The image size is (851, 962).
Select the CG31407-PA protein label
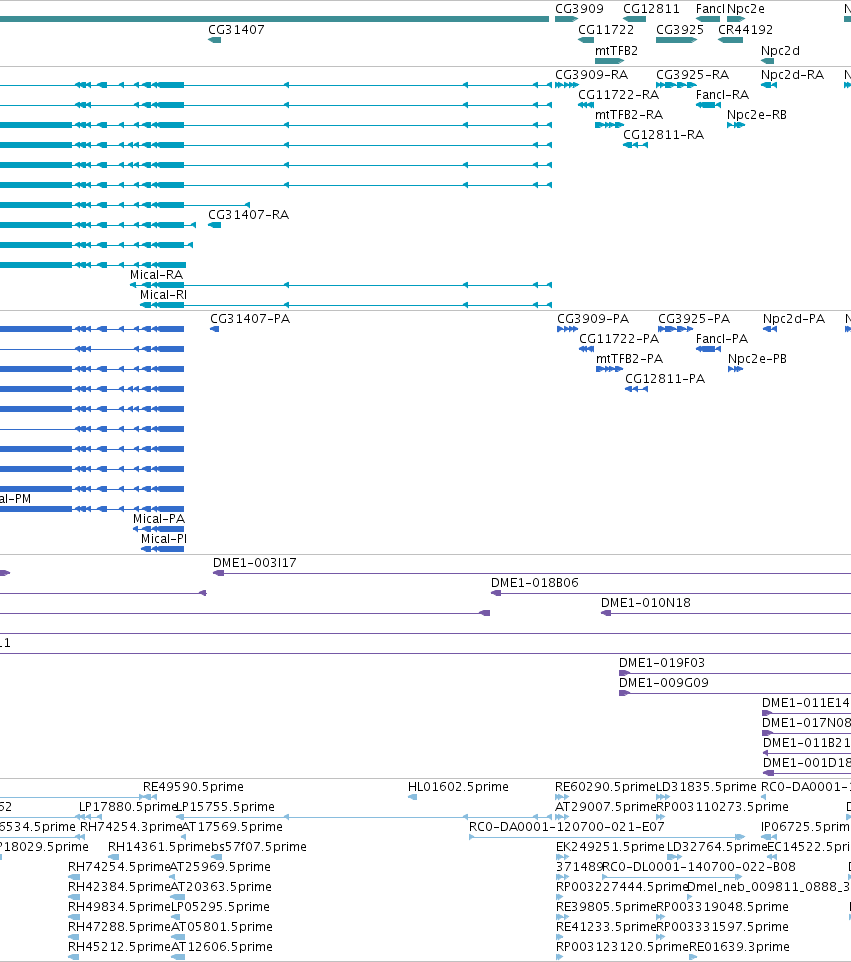(x=250, y=318)
